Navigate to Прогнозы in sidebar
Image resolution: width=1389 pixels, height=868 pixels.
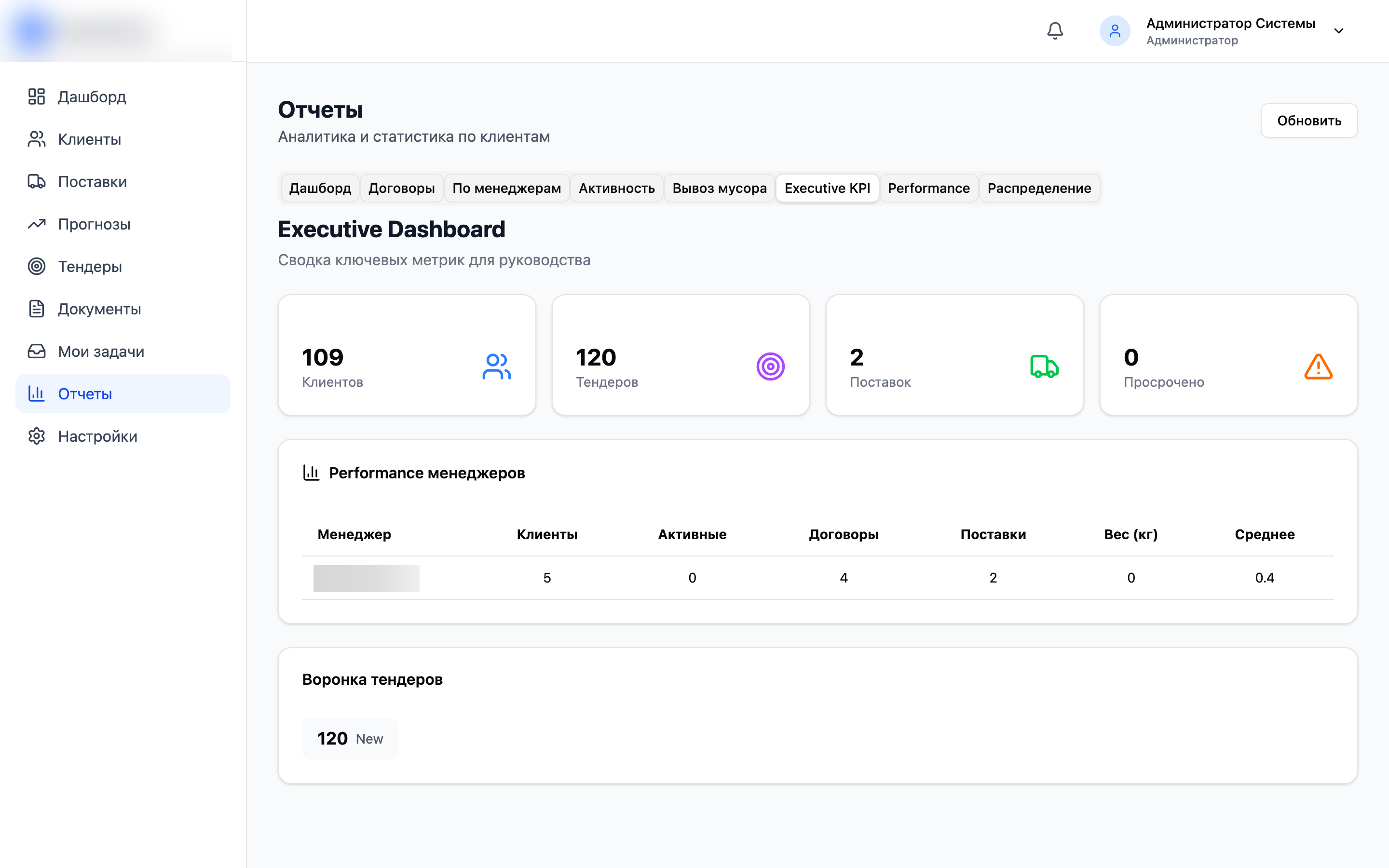[123, 224]
